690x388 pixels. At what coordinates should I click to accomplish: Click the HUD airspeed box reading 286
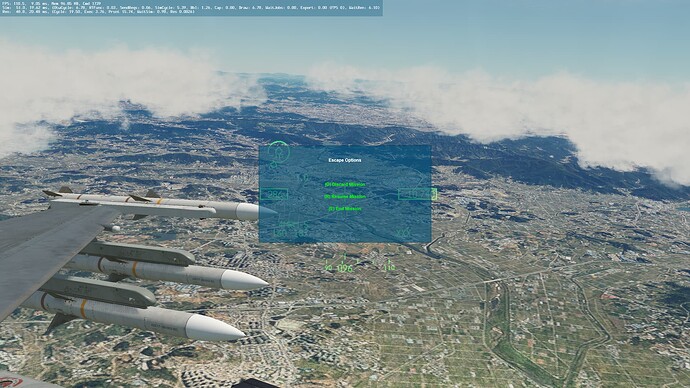coord(274,195)
